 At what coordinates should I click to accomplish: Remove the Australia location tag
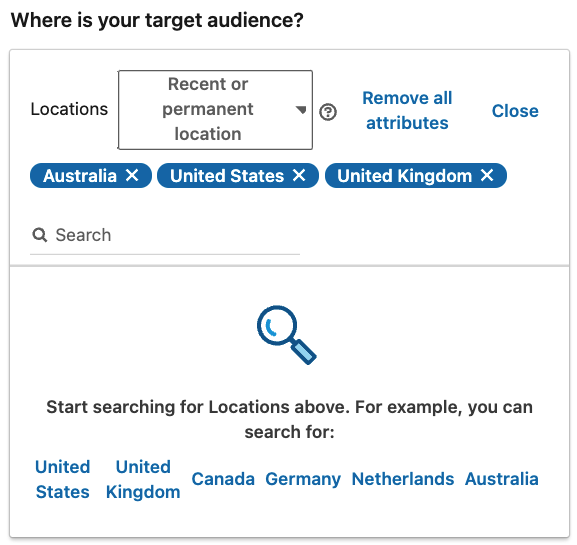click(132, 176)
